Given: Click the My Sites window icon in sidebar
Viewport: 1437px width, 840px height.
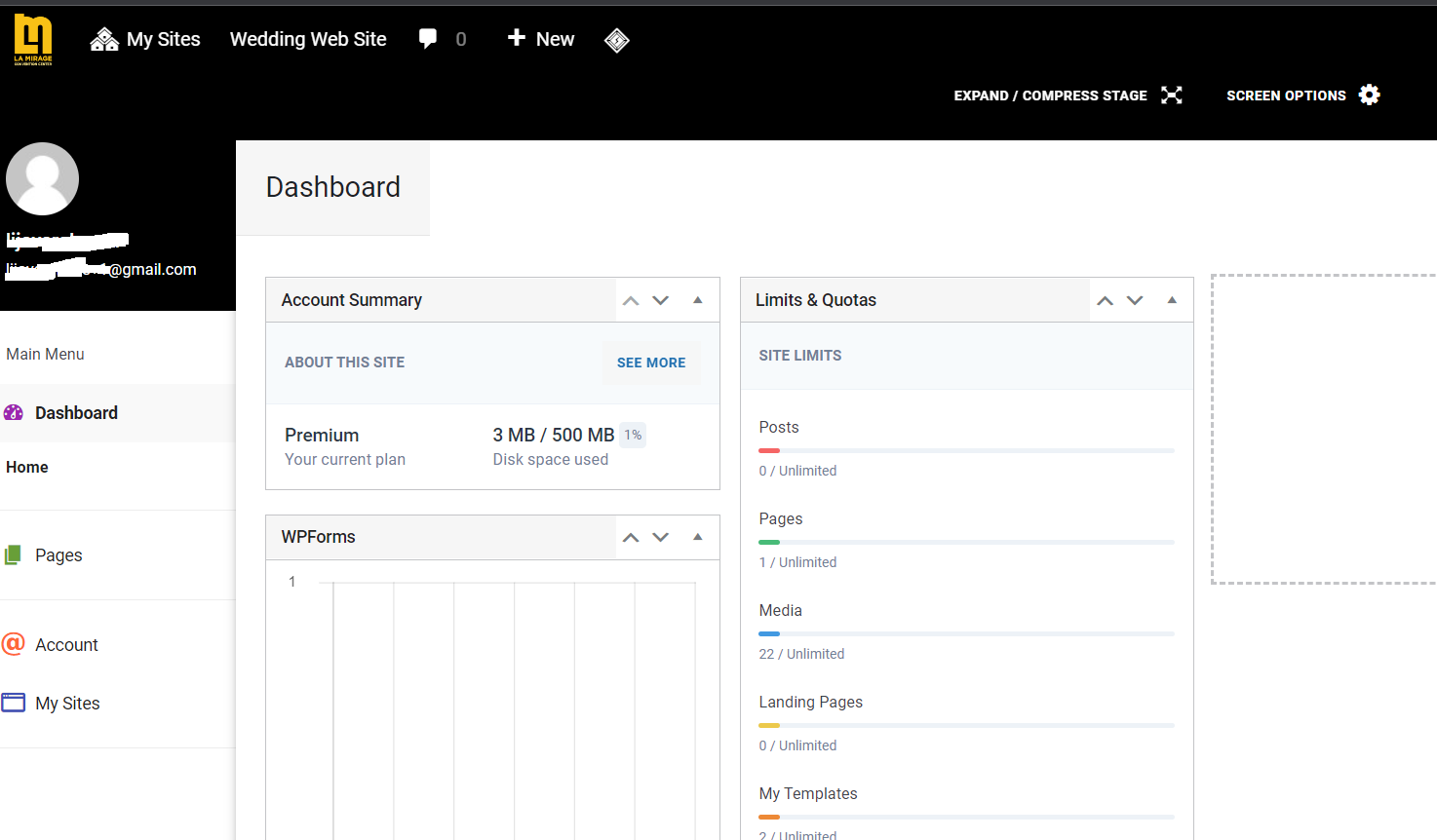Looking at the screenshot, I should click(14, 703).
